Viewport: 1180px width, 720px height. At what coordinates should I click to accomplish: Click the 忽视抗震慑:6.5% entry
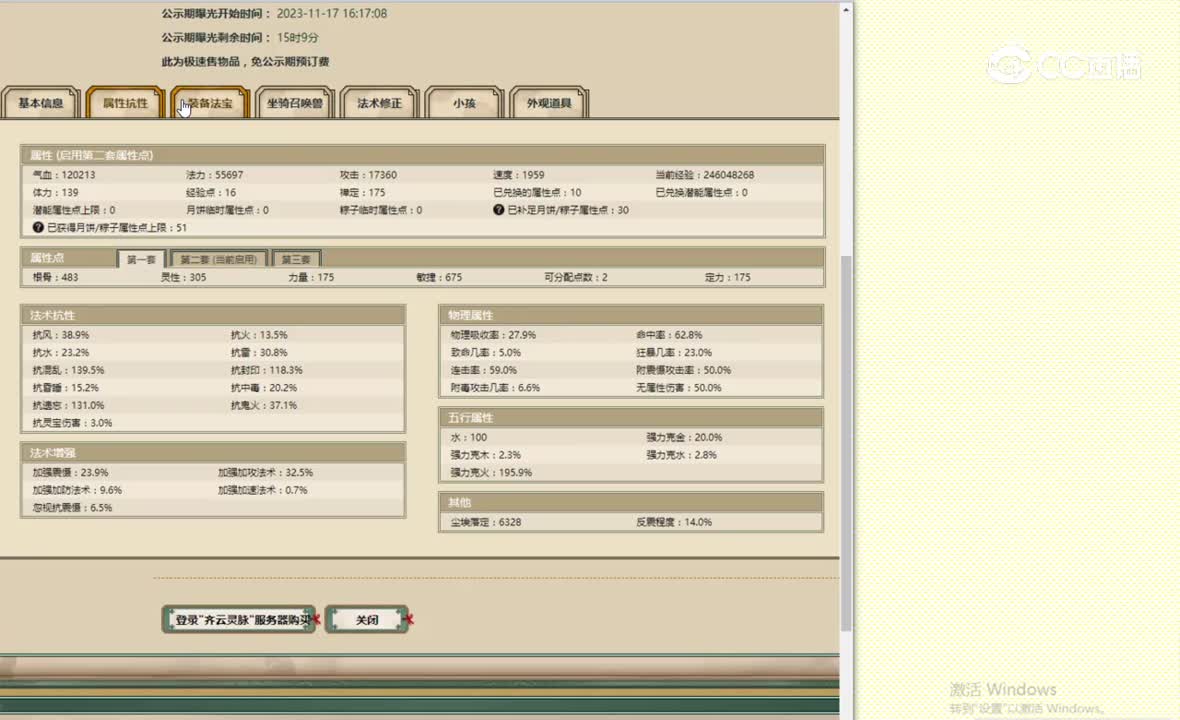72,508
